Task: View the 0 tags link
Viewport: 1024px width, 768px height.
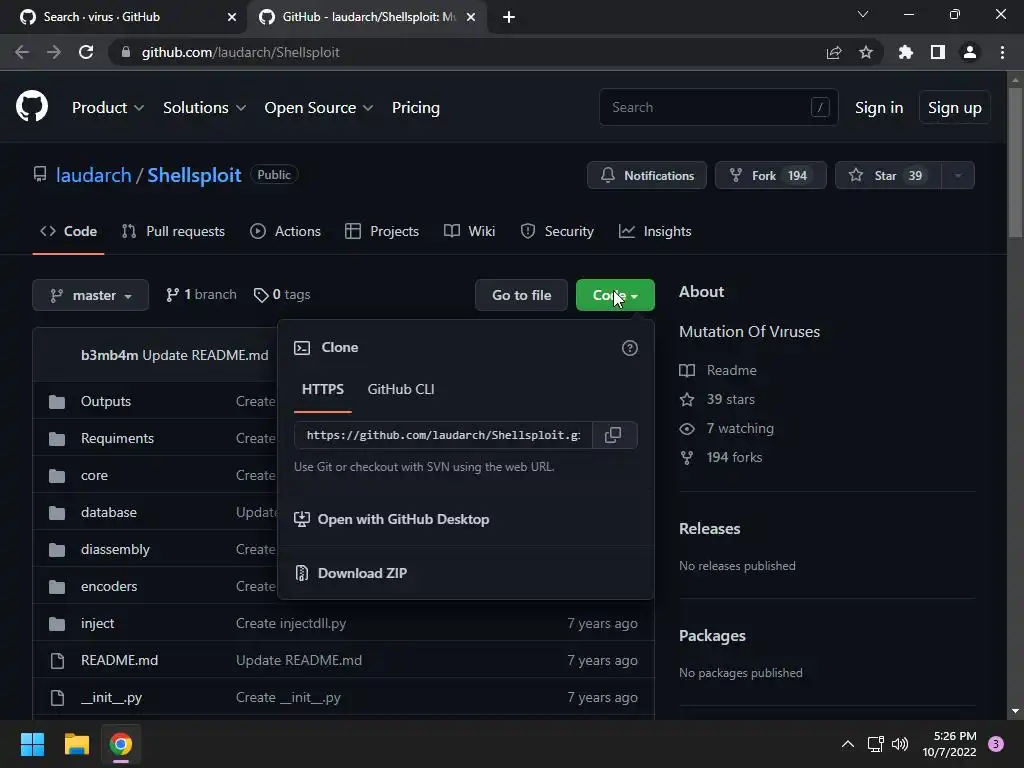Action: (x=282, y=295)
